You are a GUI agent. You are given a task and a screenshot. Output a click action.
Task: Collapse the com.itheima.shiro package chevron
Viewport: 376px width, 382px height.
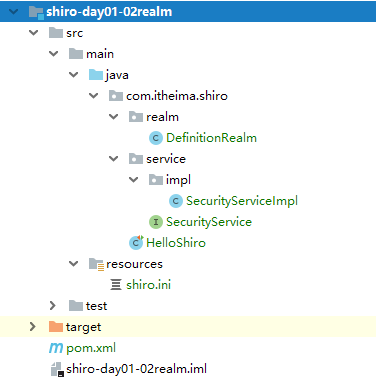pyautogui.click(x=94, y=96)
